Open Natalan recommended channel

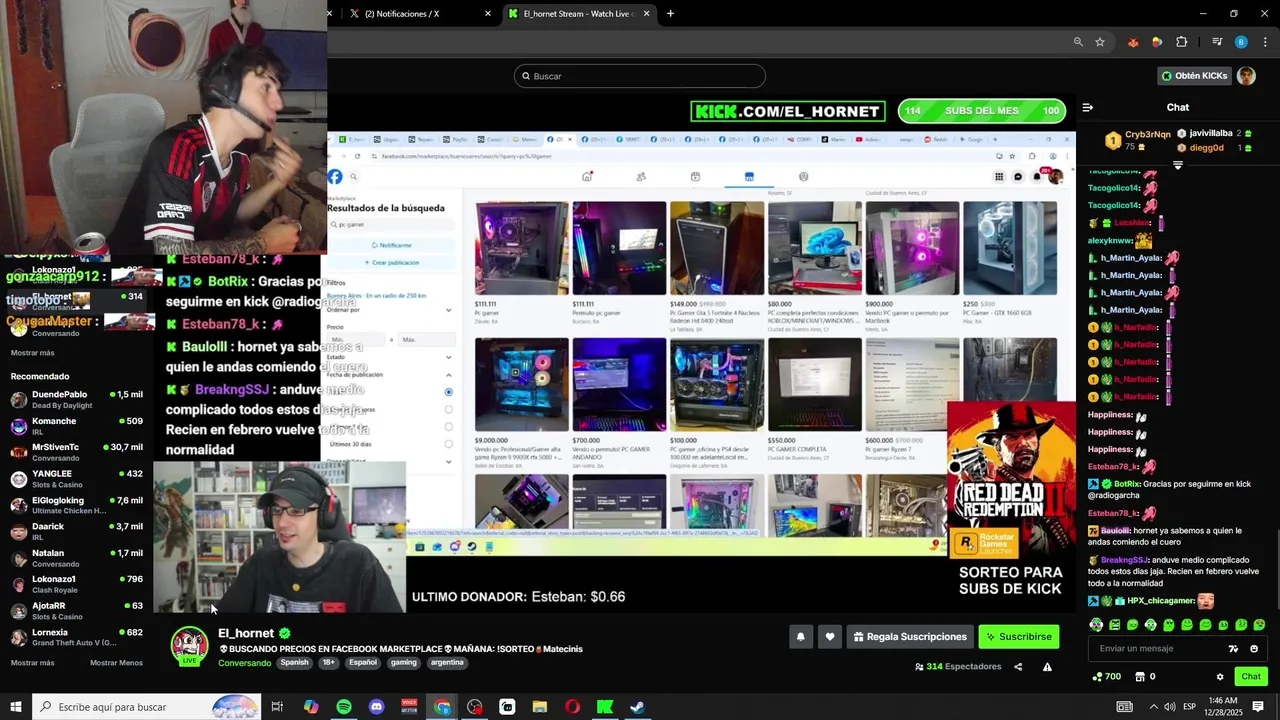77,558
